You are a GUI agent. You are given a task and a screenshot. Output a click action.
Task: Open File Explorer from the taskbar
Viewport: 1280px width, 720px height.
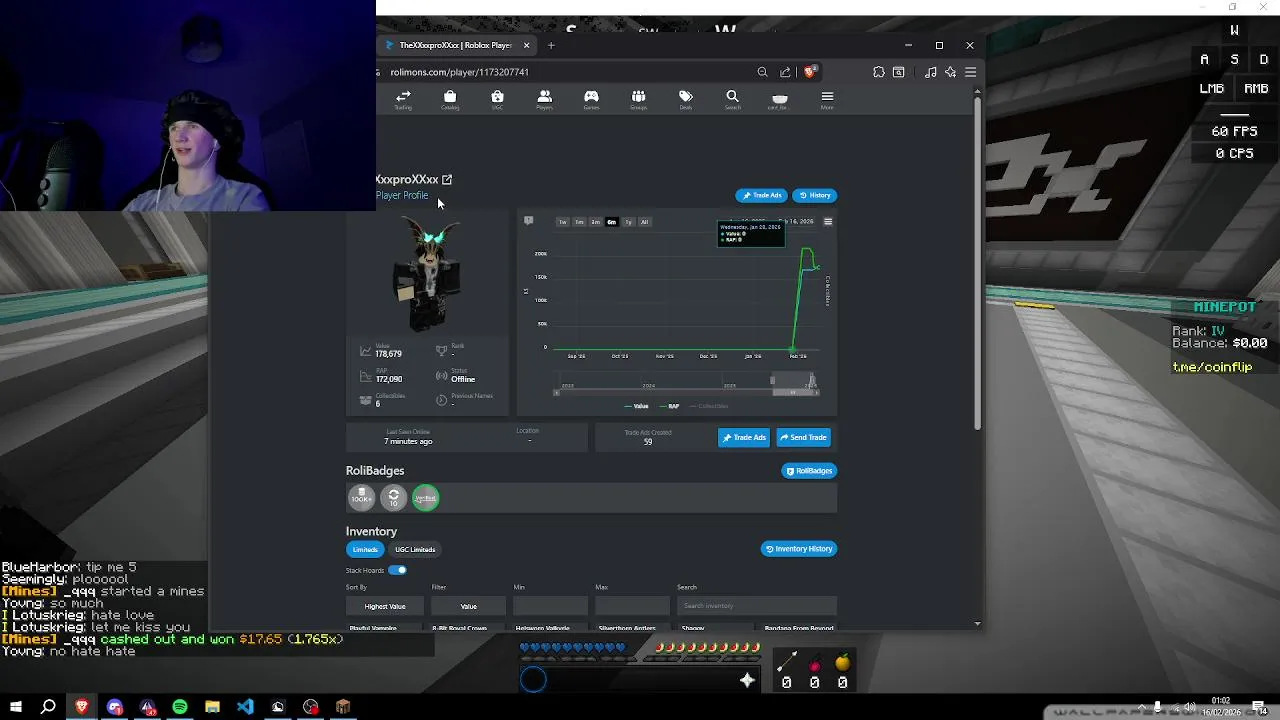pos(212,707)
